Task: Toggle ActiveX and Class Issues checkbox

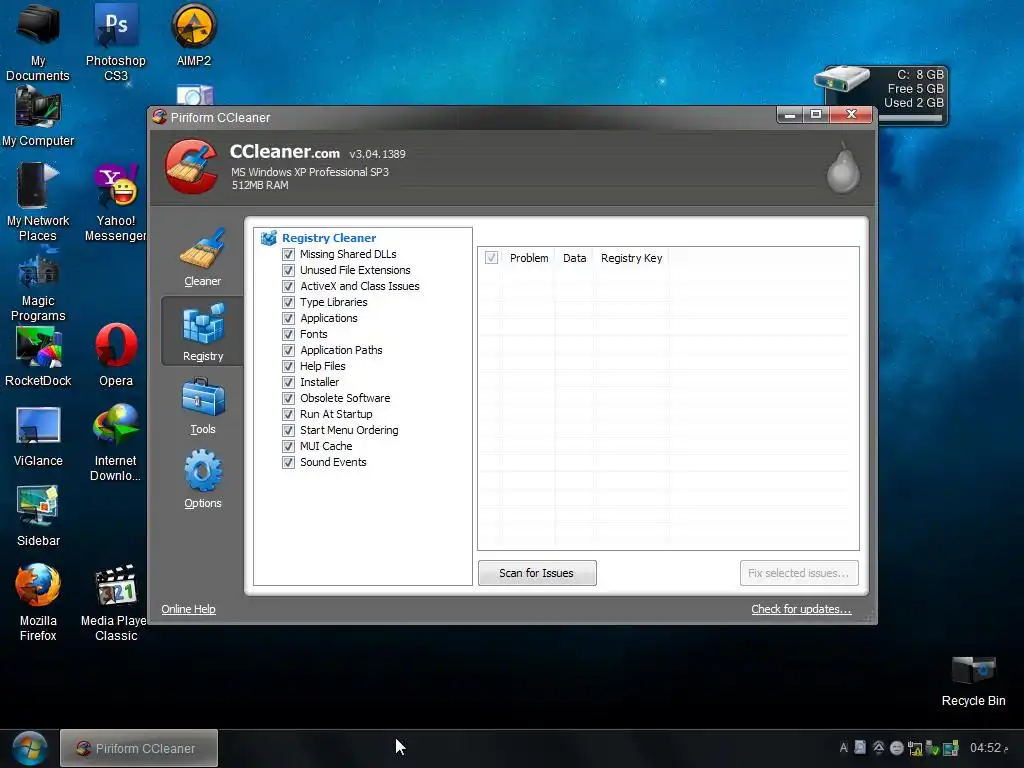Action: (288, 286)
